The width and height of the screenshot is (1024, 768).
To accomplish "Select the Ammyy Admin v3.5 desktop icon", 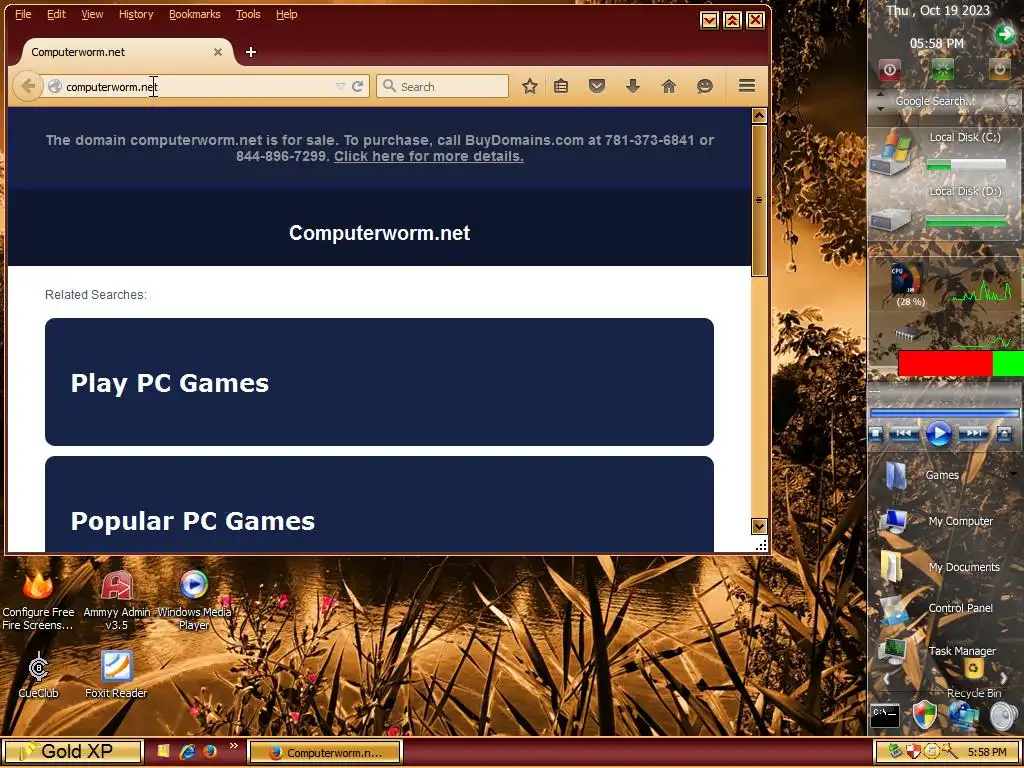I will 116,601.
